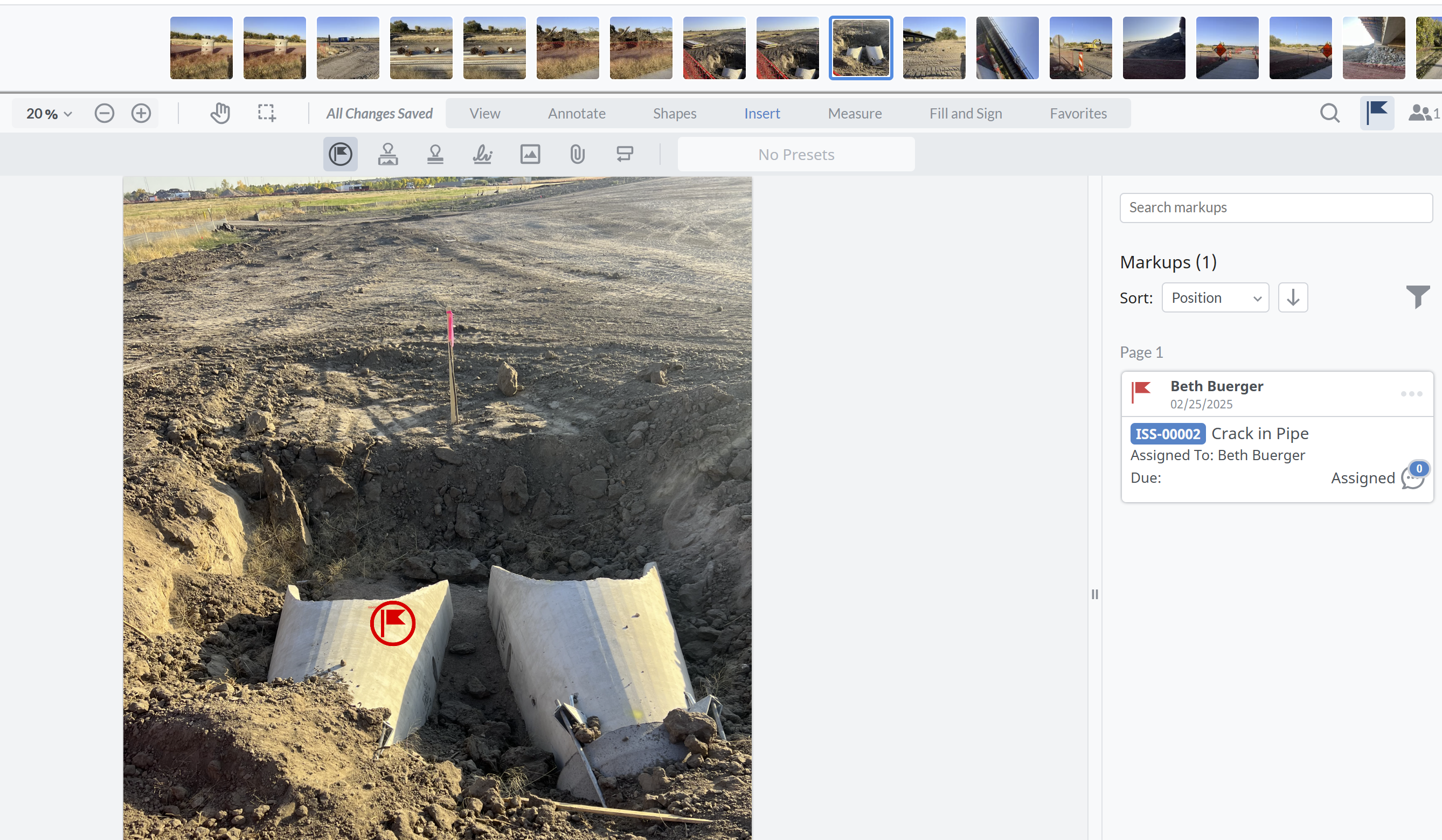Click the red flag marker on pipe
The width and height of the screenshot is (1442, 840).
392,623
